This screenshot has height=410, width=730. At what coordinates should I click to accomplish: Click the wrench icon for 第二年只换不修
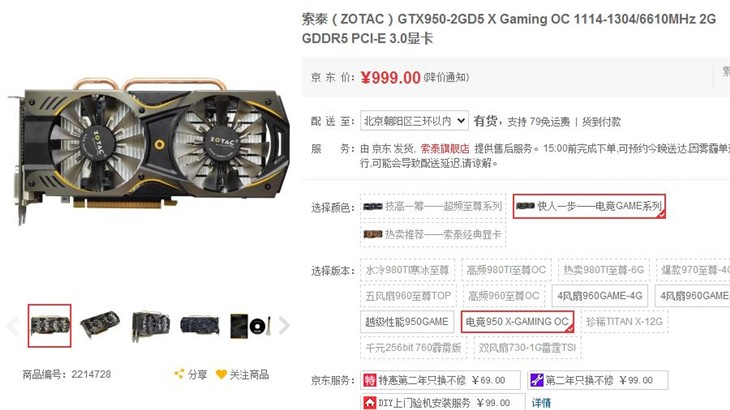point(537,380)
